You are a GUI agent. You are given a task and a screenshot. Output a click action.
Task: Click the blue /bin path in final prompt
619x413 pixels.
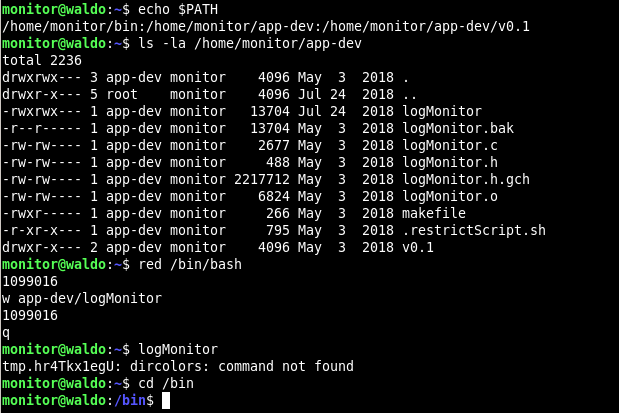[130, 400]
